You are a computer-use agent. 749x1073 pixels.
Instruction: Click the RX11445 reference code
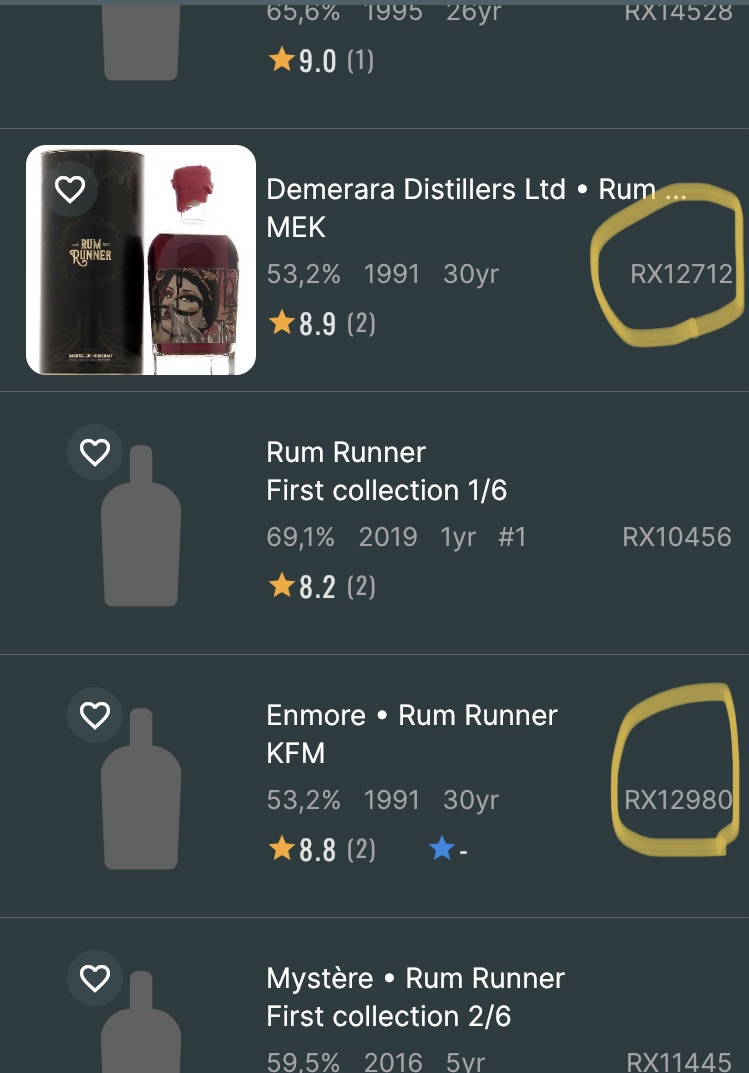click(678, 1061)
